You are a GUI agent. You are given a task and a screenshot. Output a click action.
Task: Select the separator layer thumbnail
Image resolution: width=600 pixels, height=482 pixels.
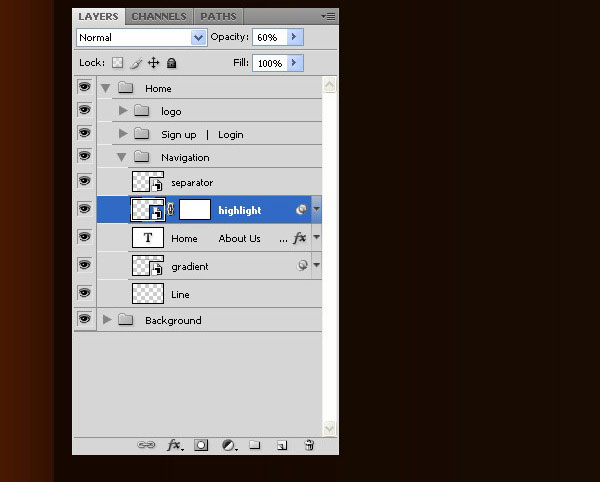[148, 181]
